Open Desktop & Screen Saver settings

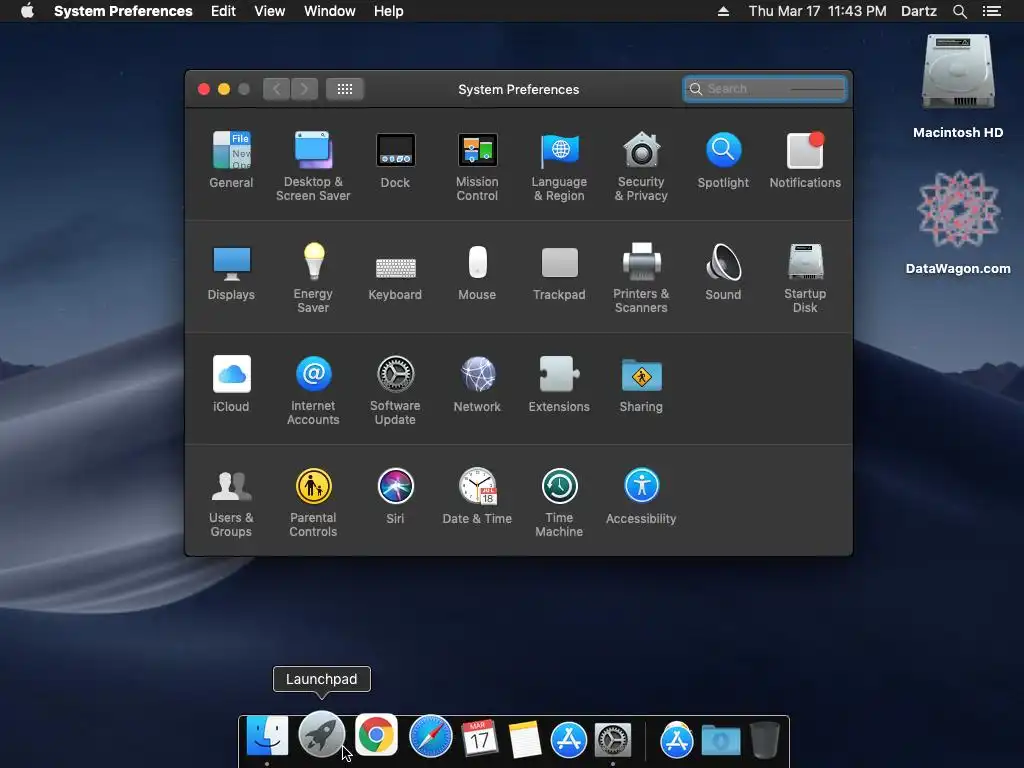313,166
